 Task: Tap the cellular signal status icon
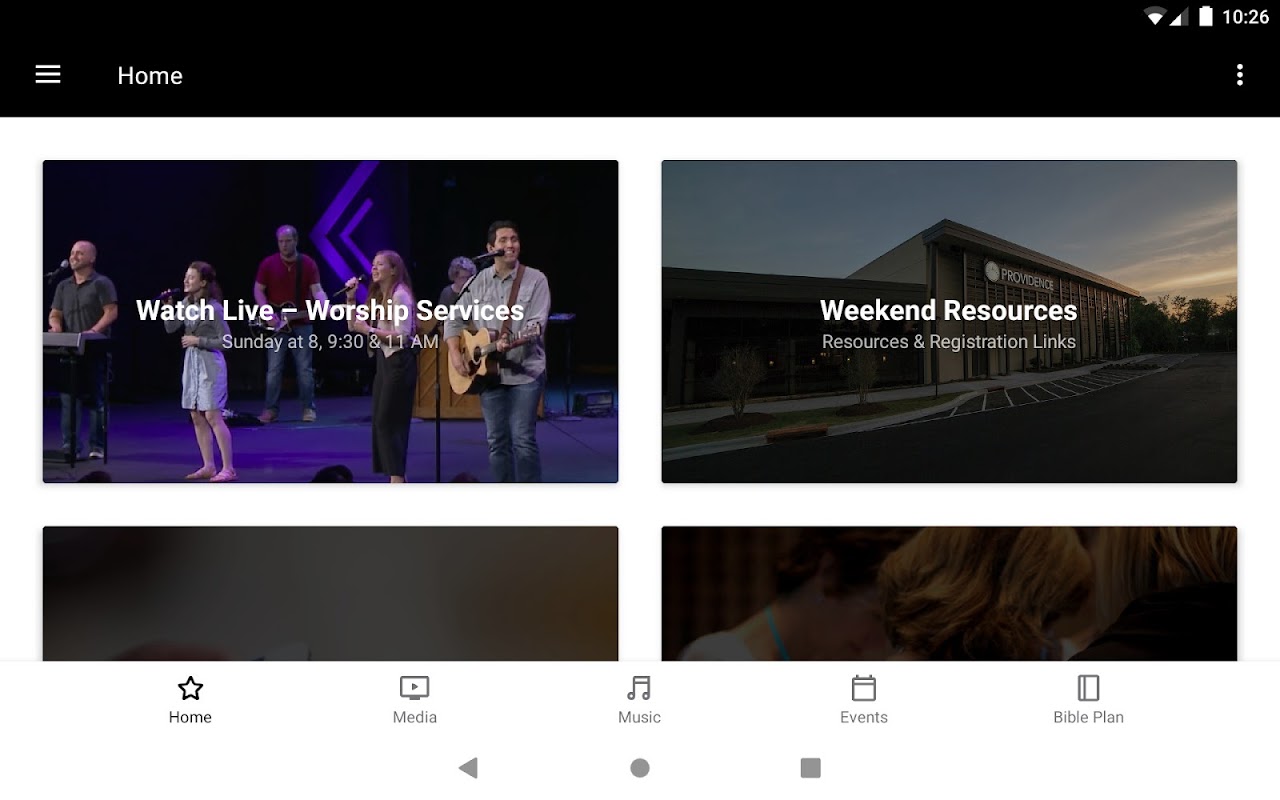[x=1178, y=16]
